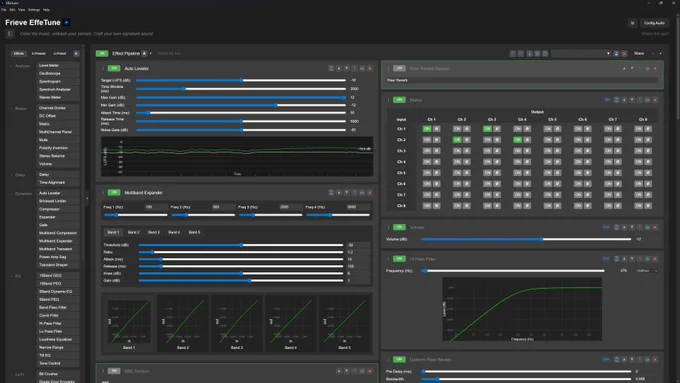The width and height of the screenshot is (680, 383).
Task: Click the blue icon next to Frieve EffeTune title
Action: 67,23
